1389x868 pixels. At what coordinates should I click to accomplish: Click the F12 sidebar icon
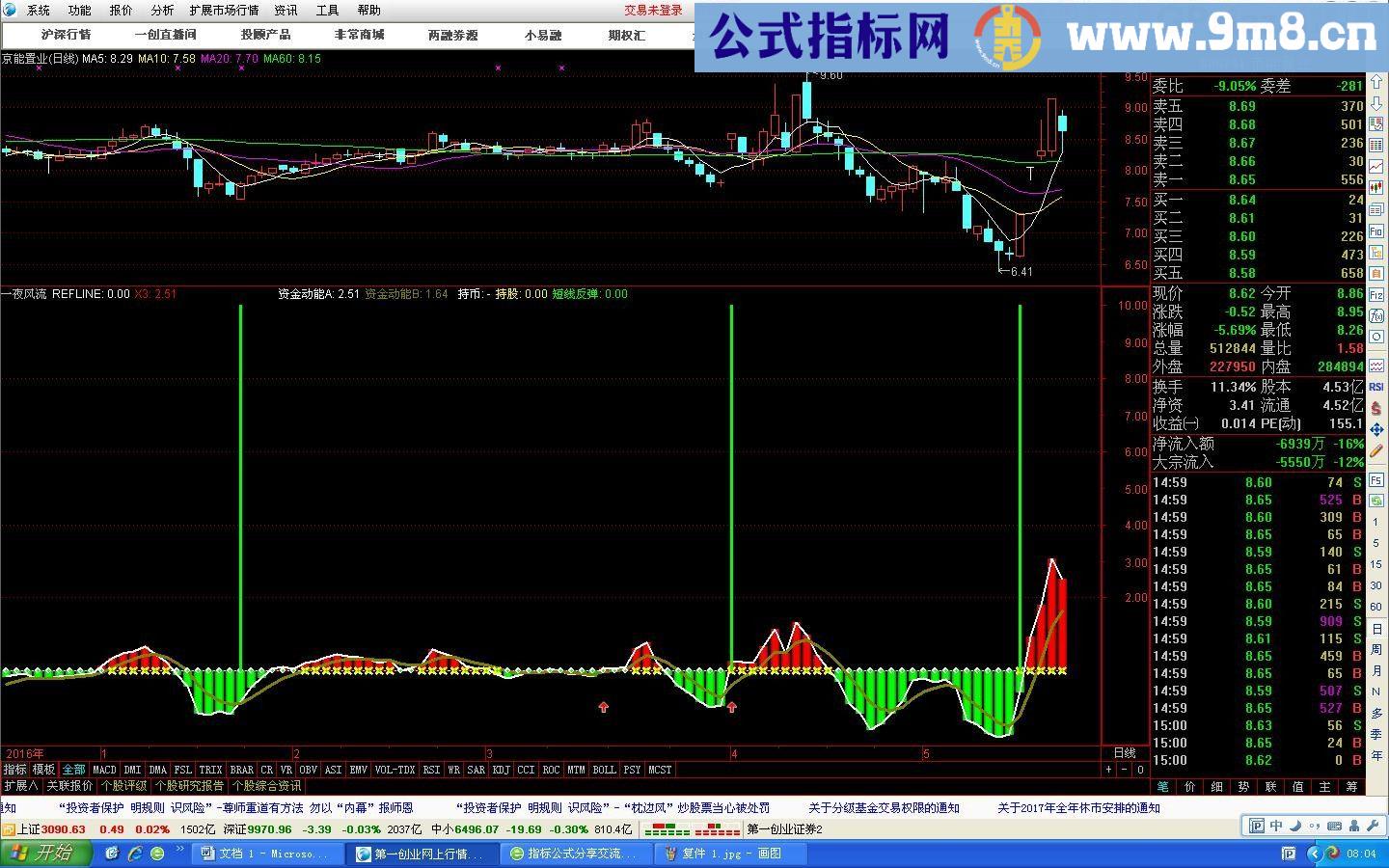click(1375, 294)
